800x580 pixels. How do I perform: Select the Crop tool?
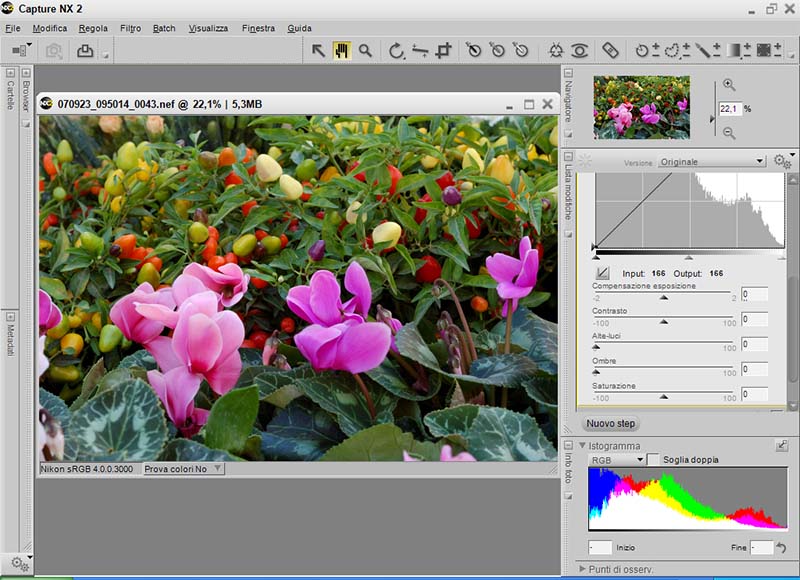point(444,51)
